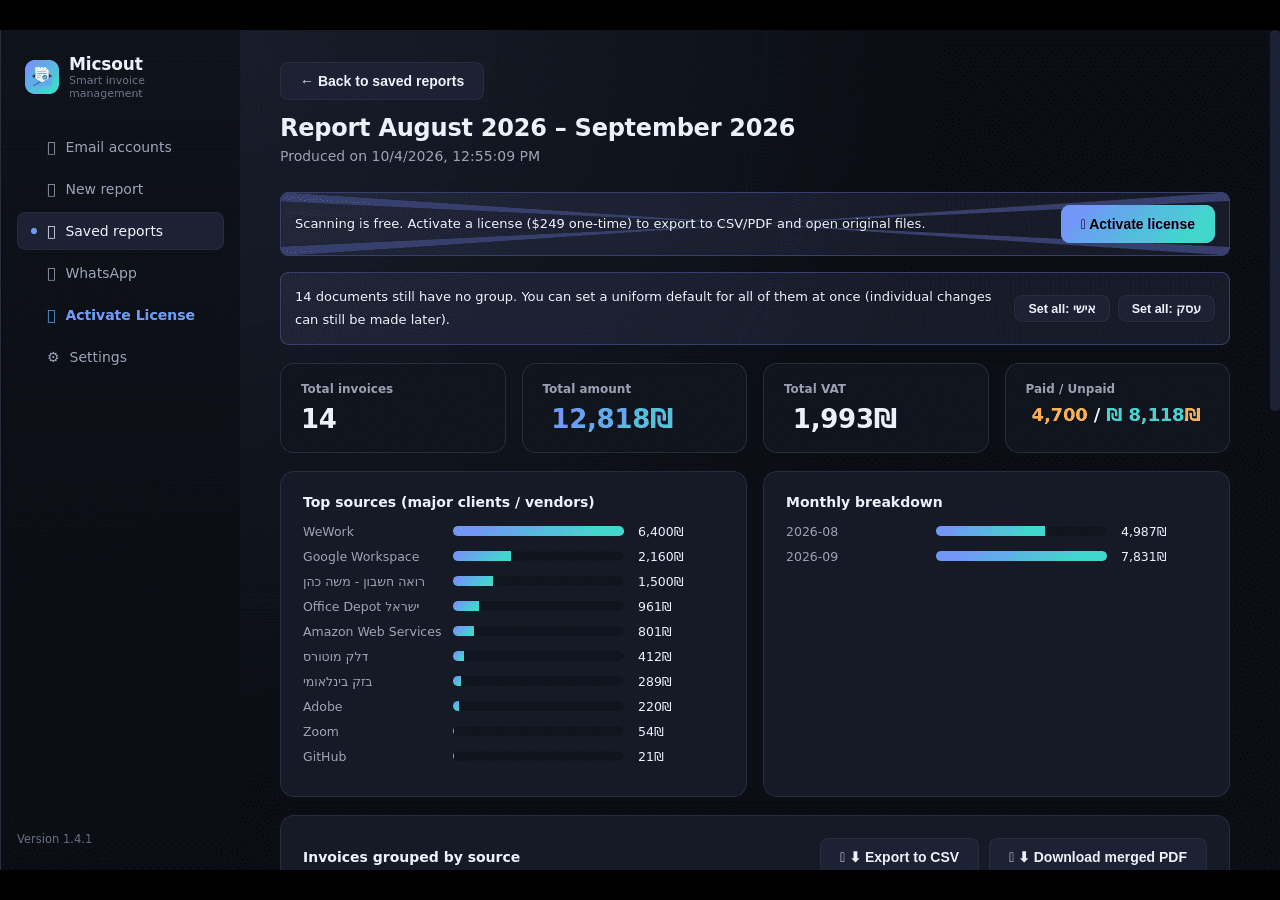This screenshot has height=900, width=1280.
Task: Click the רואה חשבון - משה כהן label
Action: tap(364, 582)
